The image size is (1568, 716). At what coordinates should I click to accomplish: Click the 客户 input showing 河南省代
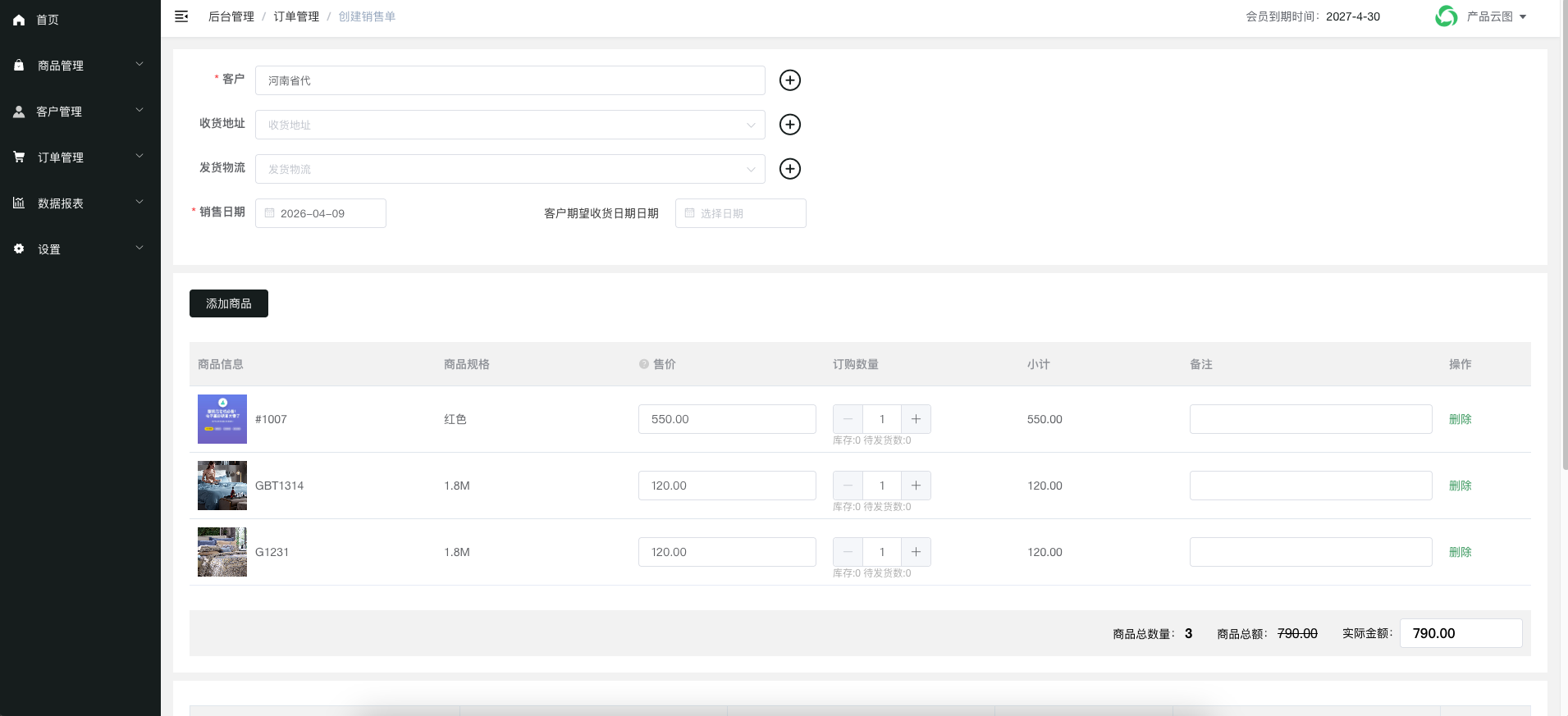[x=510, y=80]
